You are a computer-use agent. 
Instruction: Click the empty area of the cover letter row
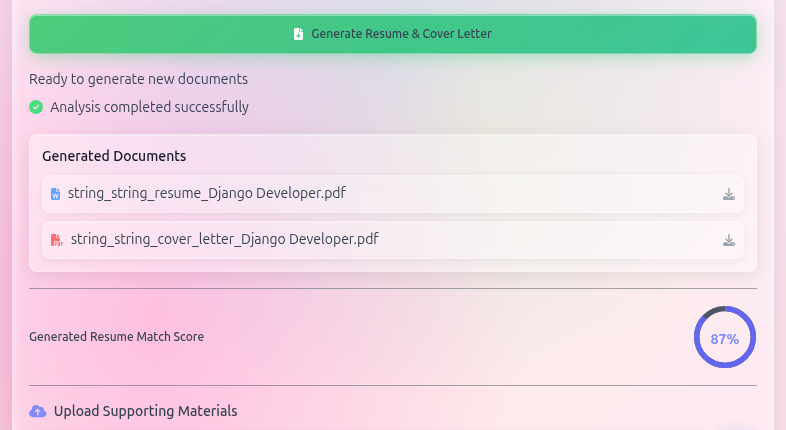pyautogui.click(x=550, y=240)
